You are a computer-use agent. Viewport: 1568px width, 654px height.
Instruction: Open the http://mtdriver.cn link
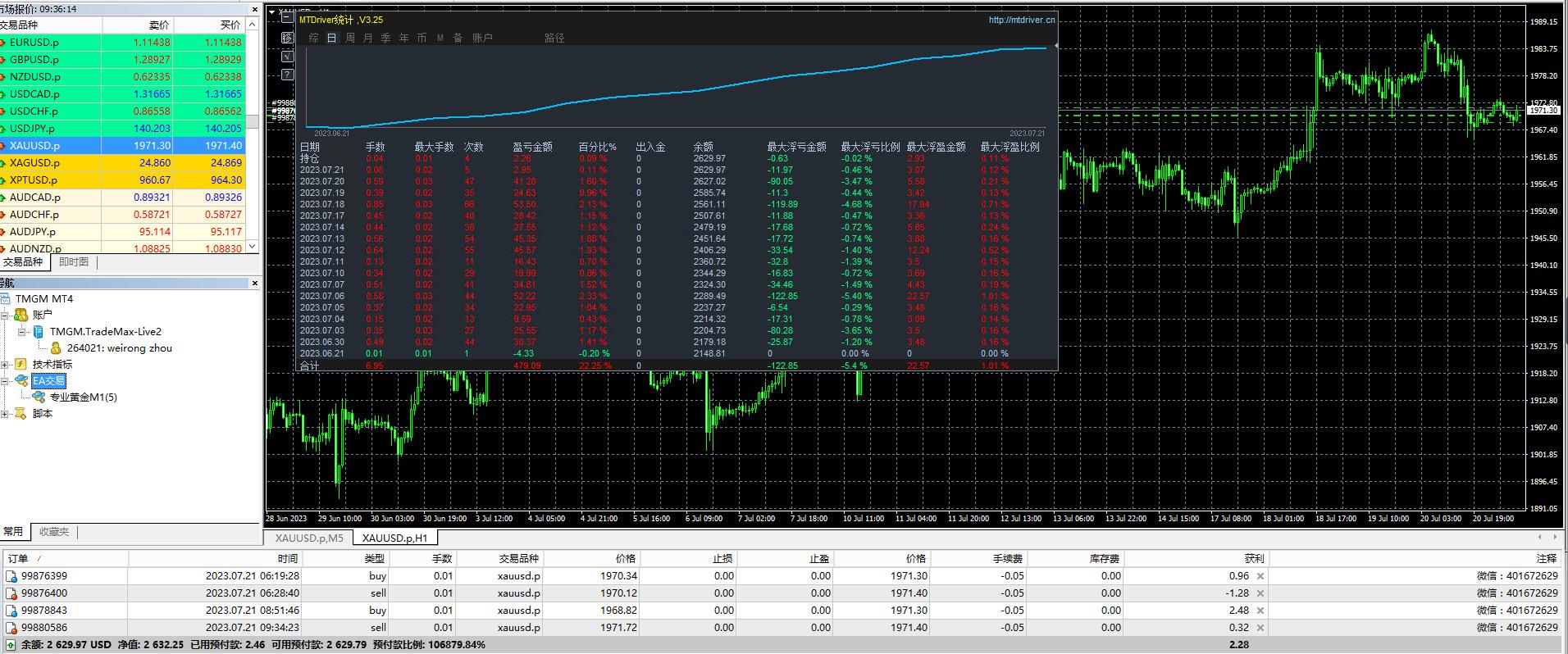coord(1022,20)
